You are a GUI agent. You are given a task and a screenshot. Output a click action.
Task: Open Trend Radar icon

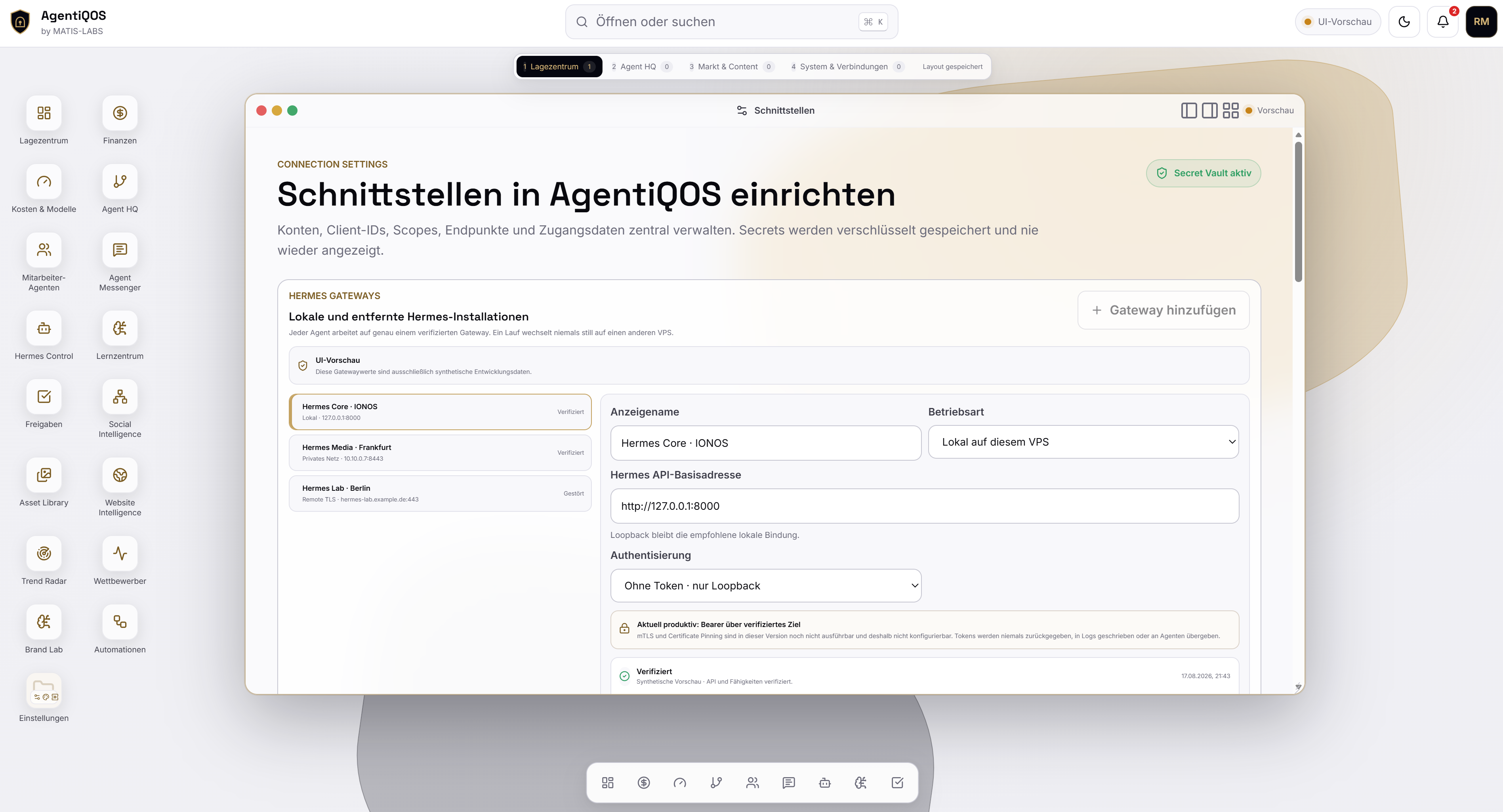[44, 554]
